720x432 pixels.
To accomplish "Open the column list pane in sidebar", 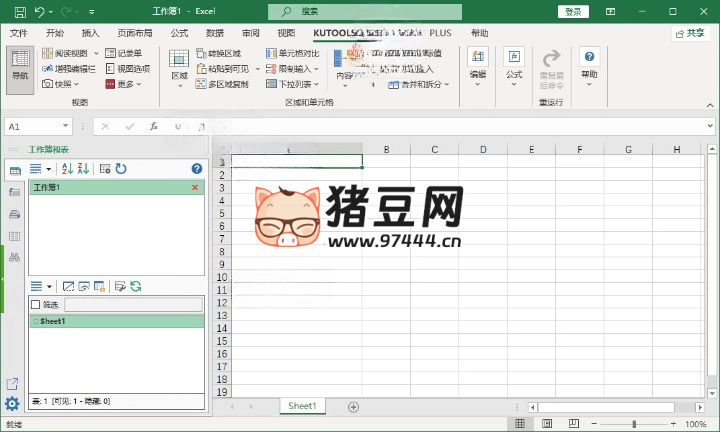I will coord(14,236).
